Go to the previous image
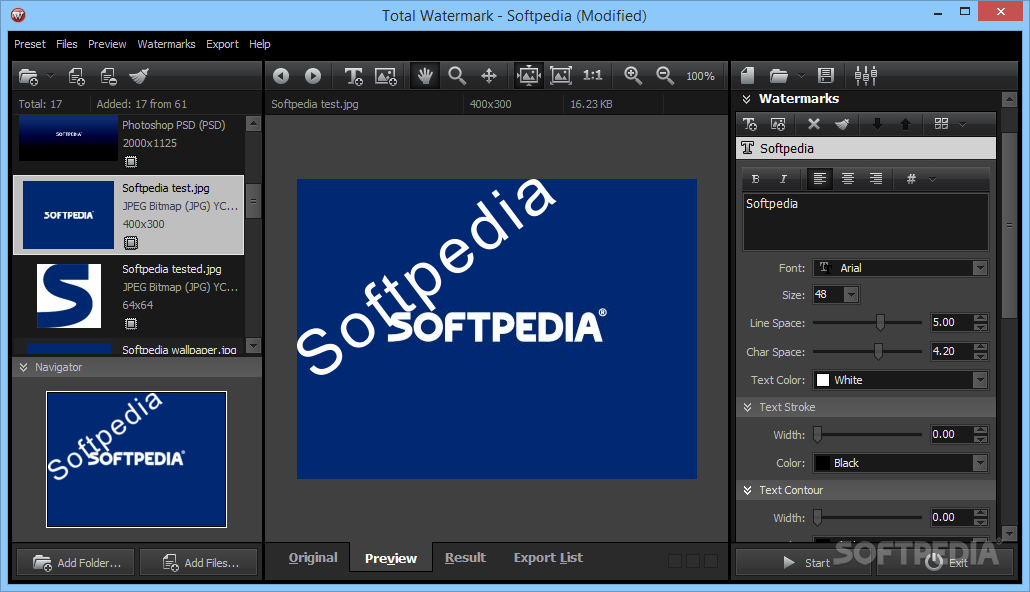 click(x=281, y=76)
